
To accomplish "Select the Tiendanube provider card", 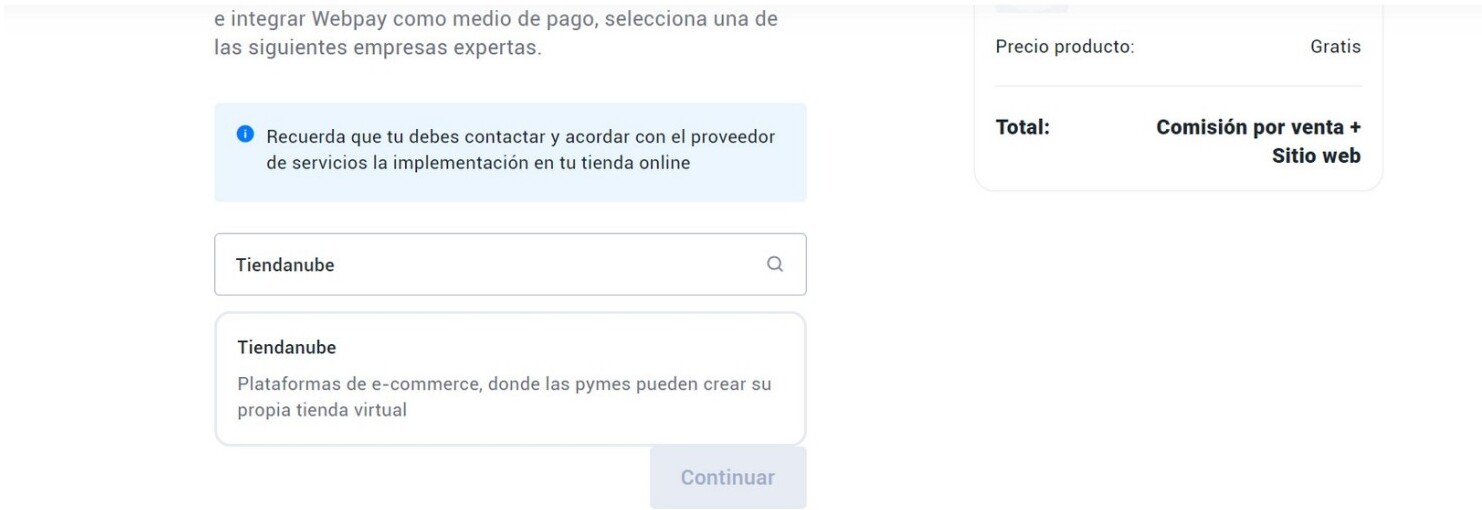I will [x=510, y=379].
